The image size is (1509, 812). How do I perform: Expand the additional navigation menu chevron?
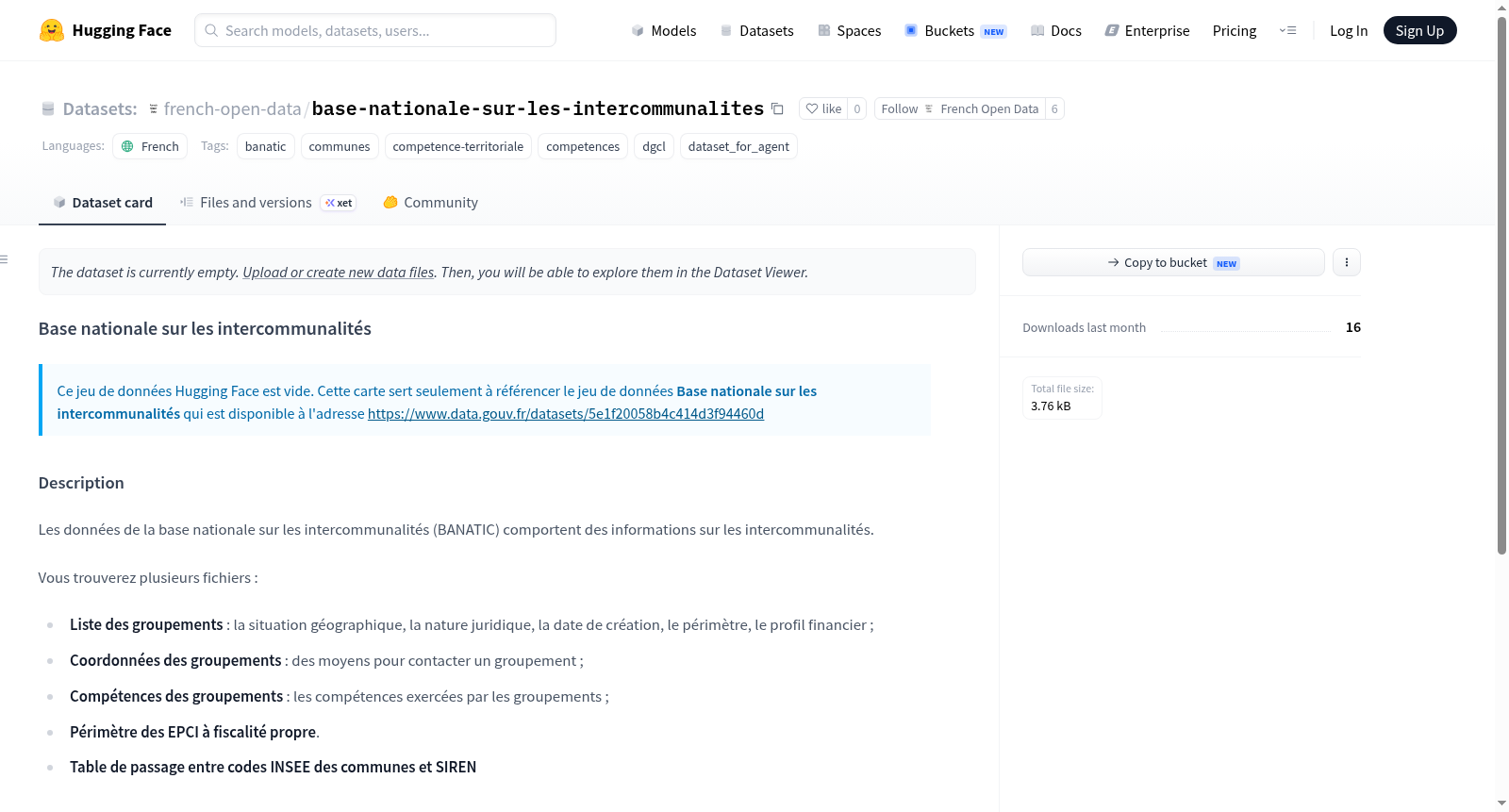click(1287, 30)
